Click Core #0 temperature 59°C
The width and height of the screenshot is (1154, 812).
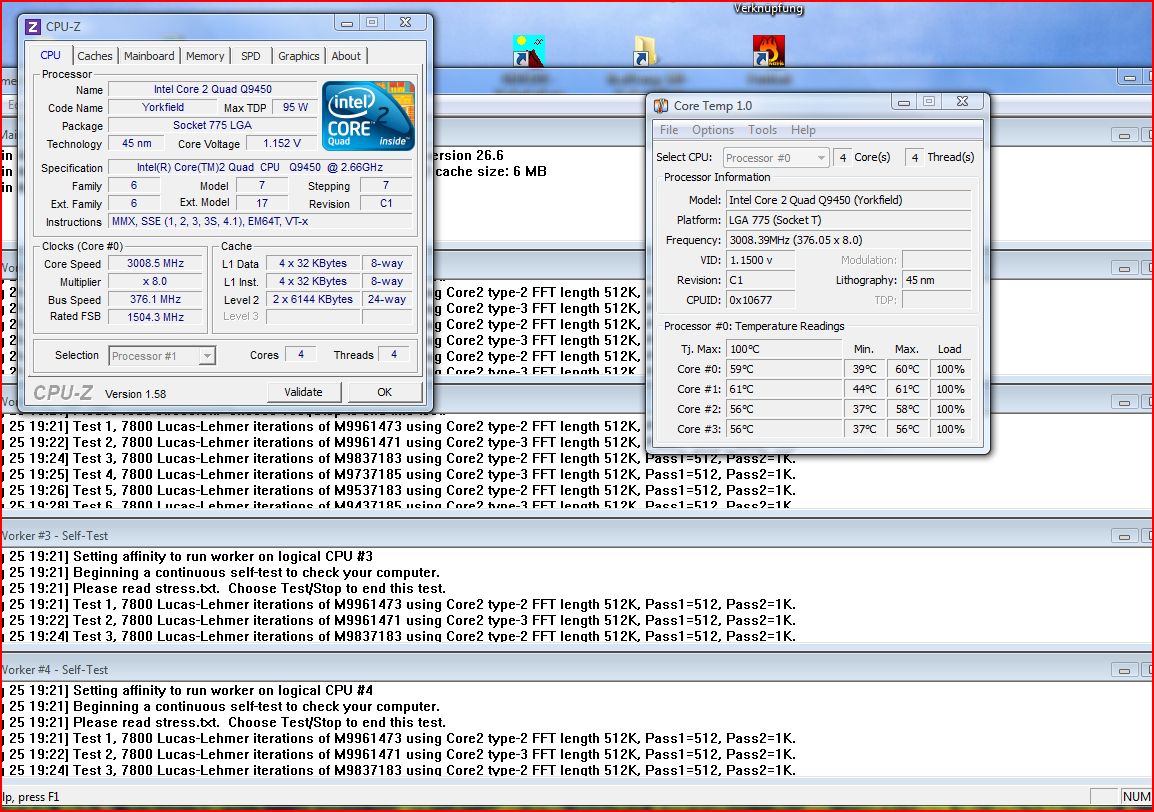pyautogui.click(x=784, y=369)
